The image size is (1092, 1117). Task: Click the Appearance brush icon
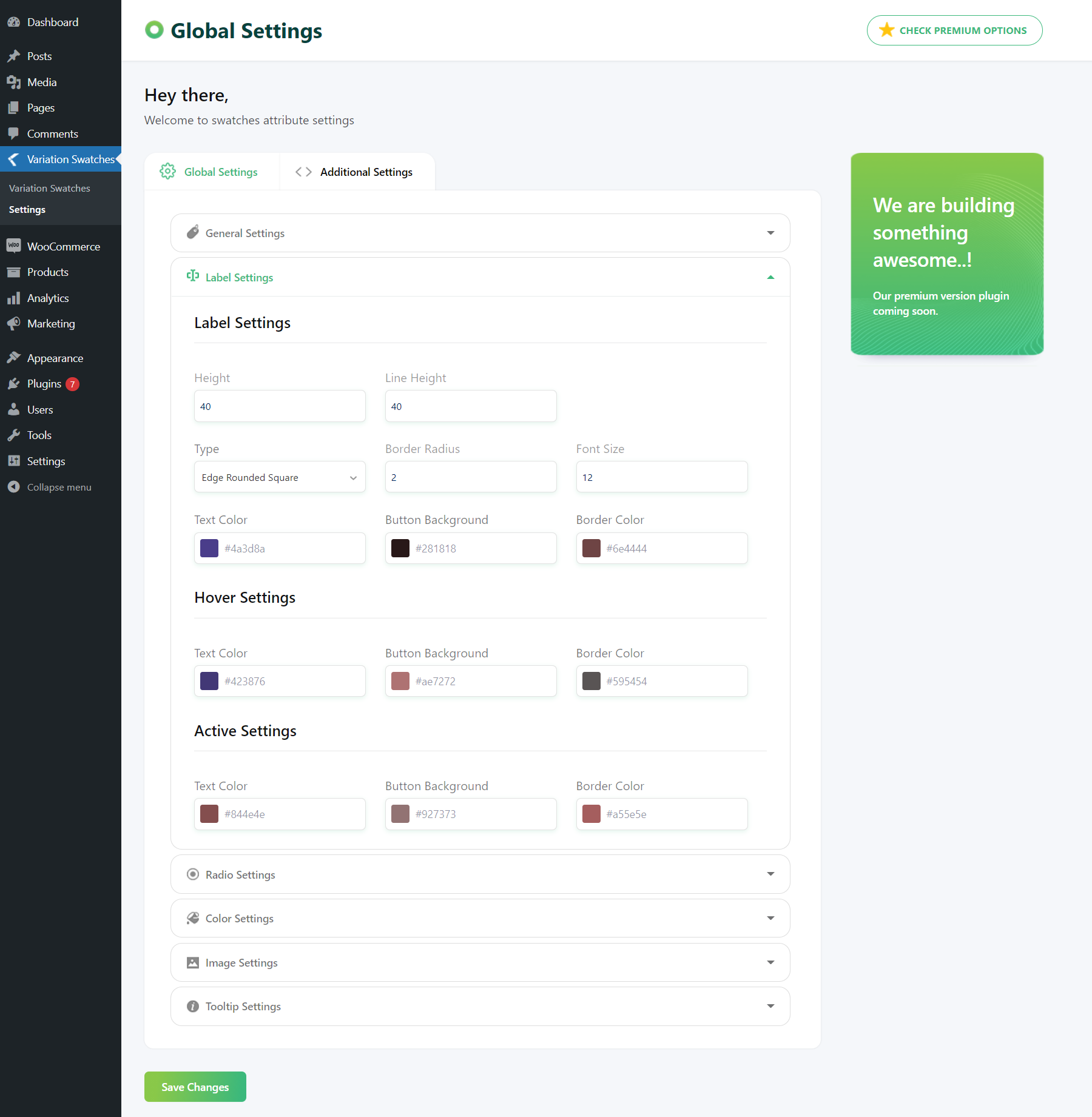pos(14,358)
